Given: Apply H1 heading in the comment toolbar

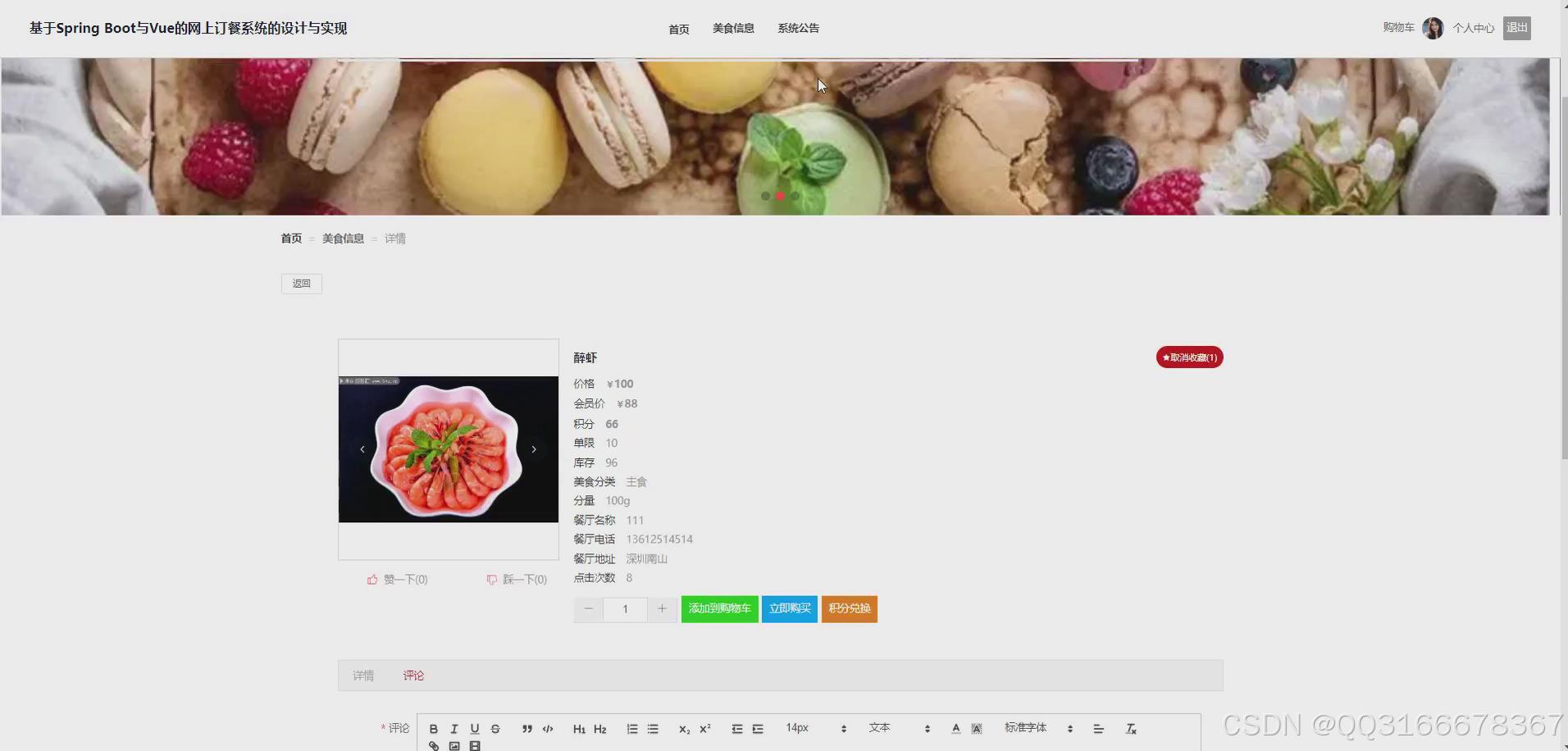Looking at the screenshot, I should pyautogui.click(x=580, y=728).
